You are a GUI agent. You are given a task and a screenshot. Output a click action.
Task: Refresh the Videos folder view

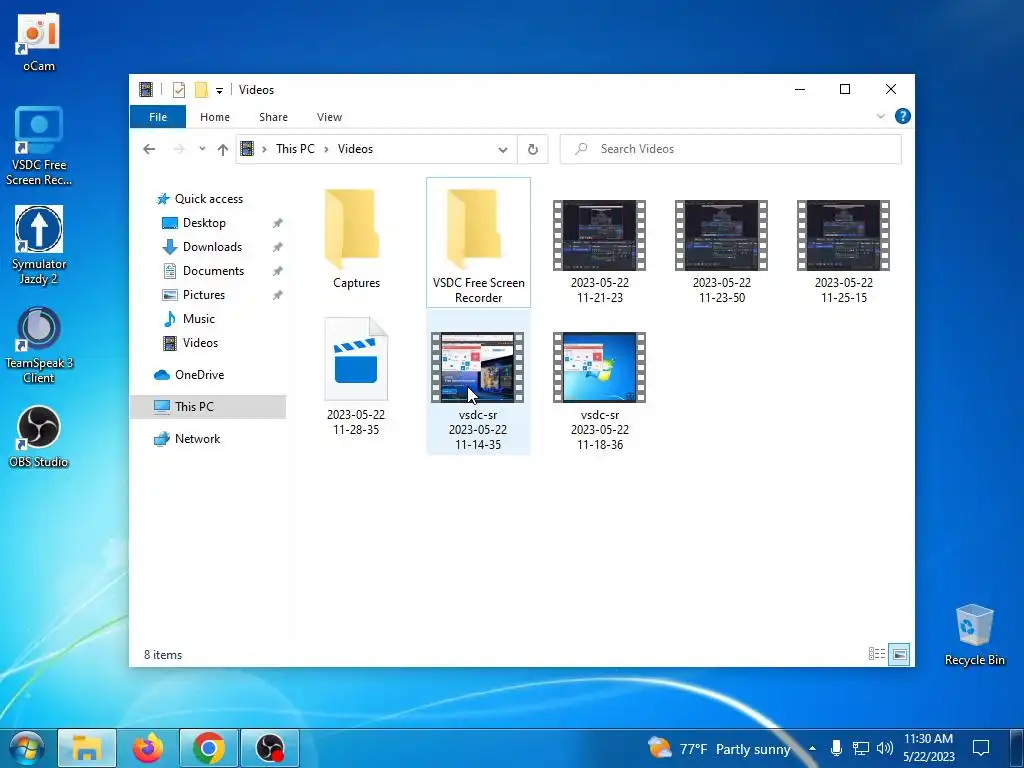[x=533, y=149]
